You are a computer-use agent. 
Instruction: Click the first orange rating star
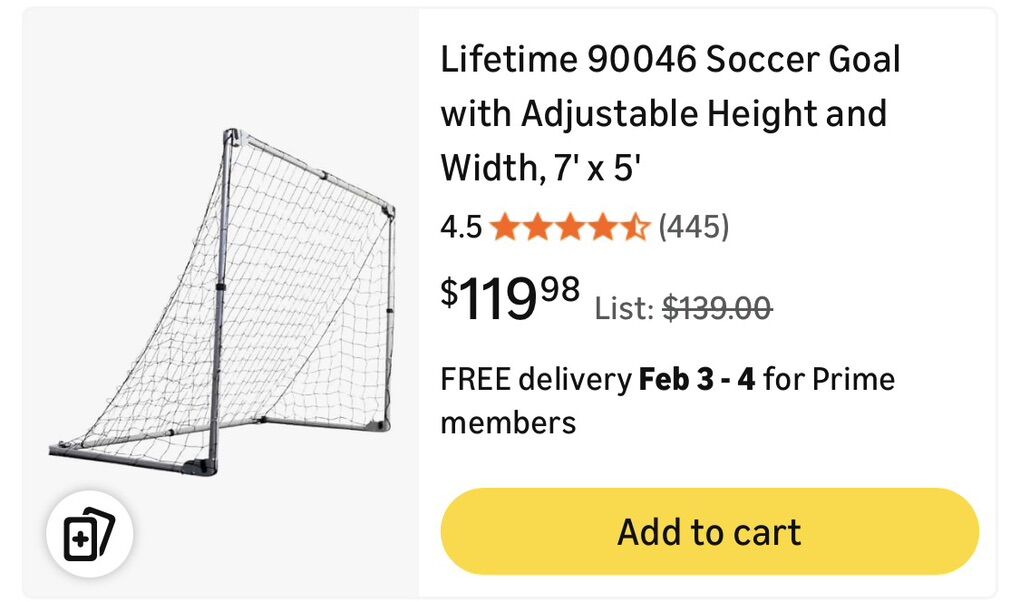506,228
